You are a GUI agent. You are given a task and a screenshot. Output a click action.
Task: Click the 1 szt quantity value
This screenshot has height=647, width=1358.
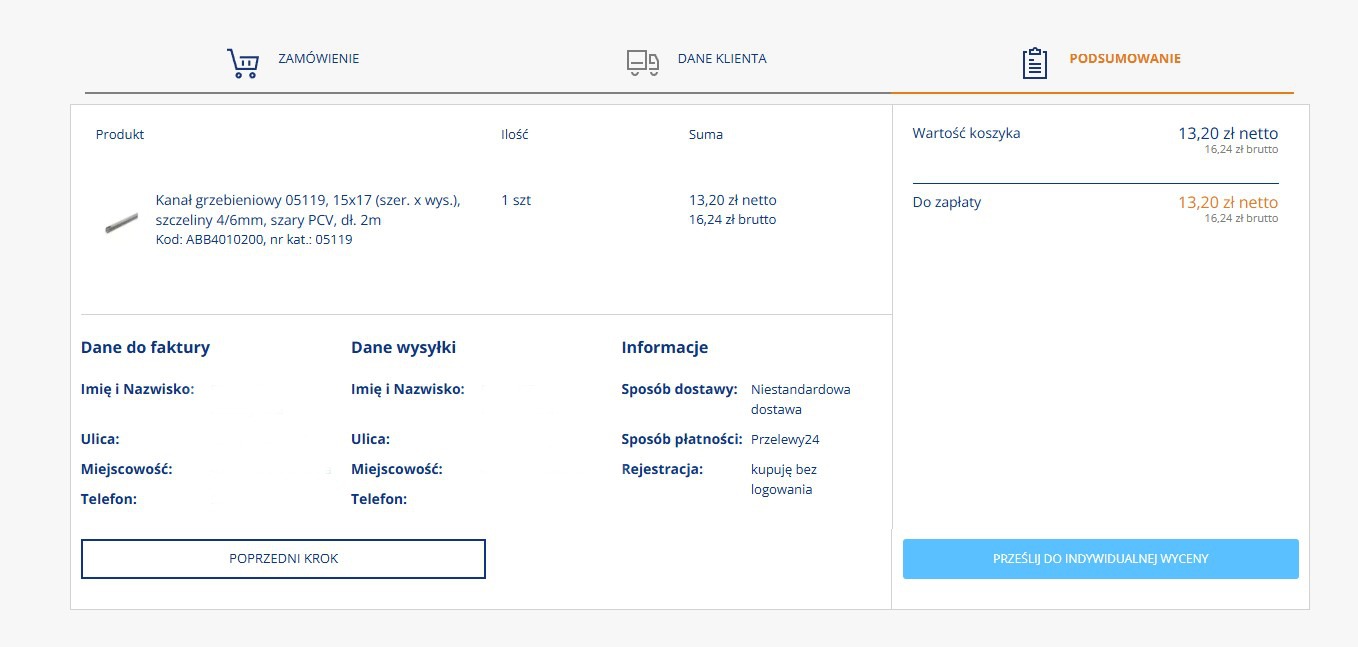coord(516,200)
